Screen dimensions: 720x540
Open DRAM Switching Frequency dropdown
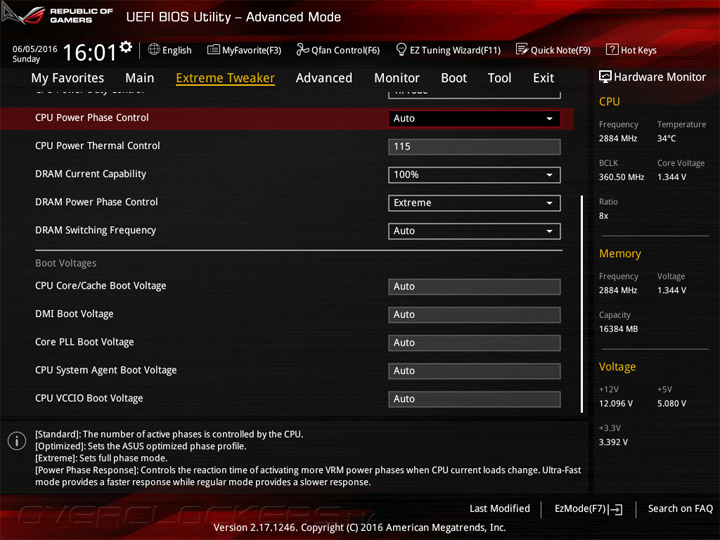point(474,231)
